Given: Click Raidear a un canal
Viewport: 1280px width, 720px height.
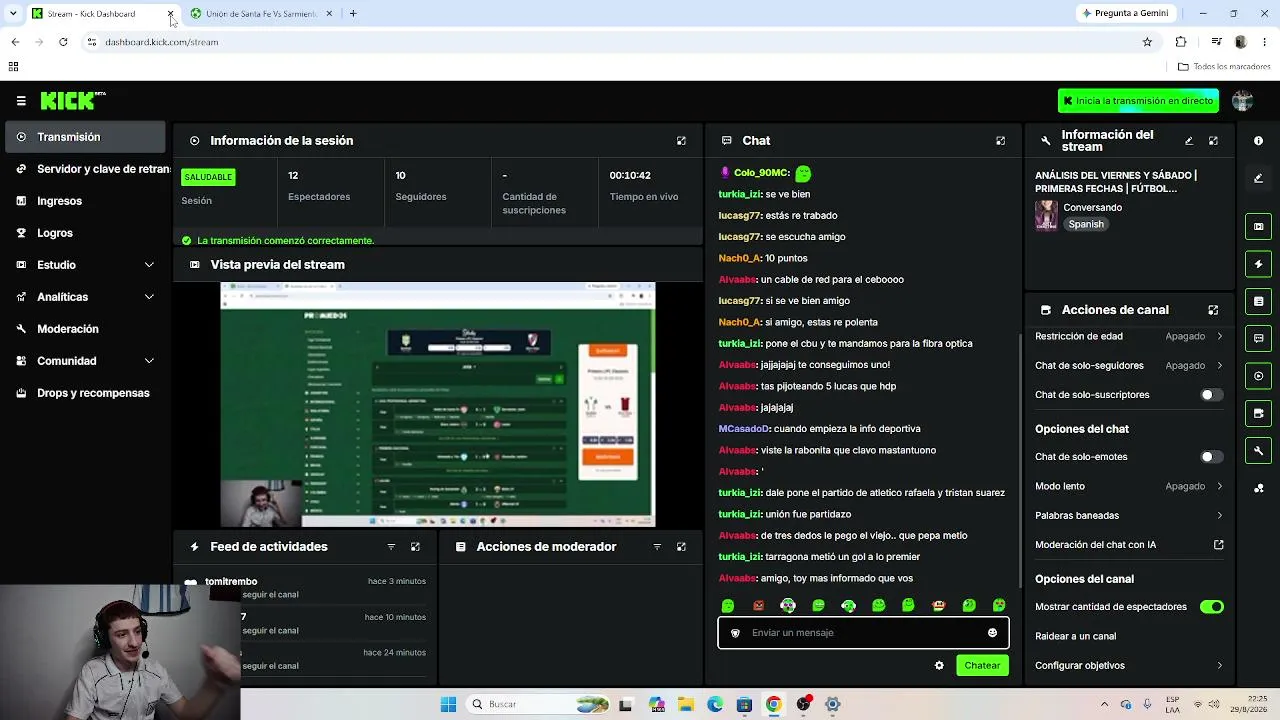Looking at the screenshot, I should 1075,637.
